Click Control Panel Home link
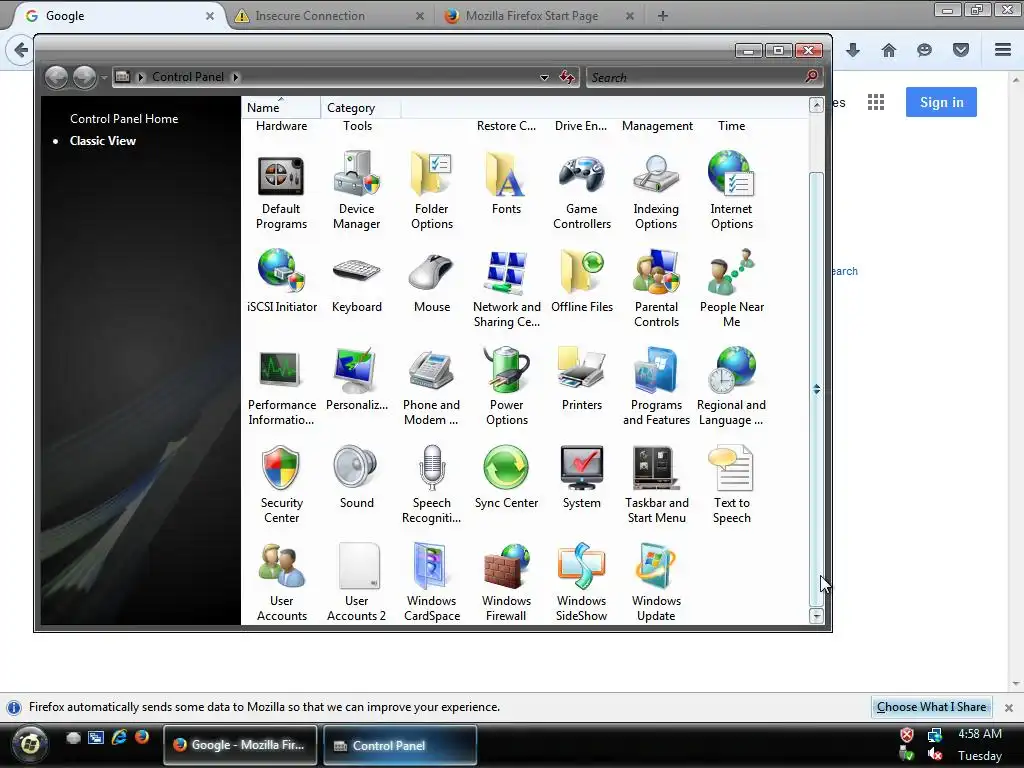Viewport: 1024px width, 768px height. pyautogui.click(x=124, y=119)
